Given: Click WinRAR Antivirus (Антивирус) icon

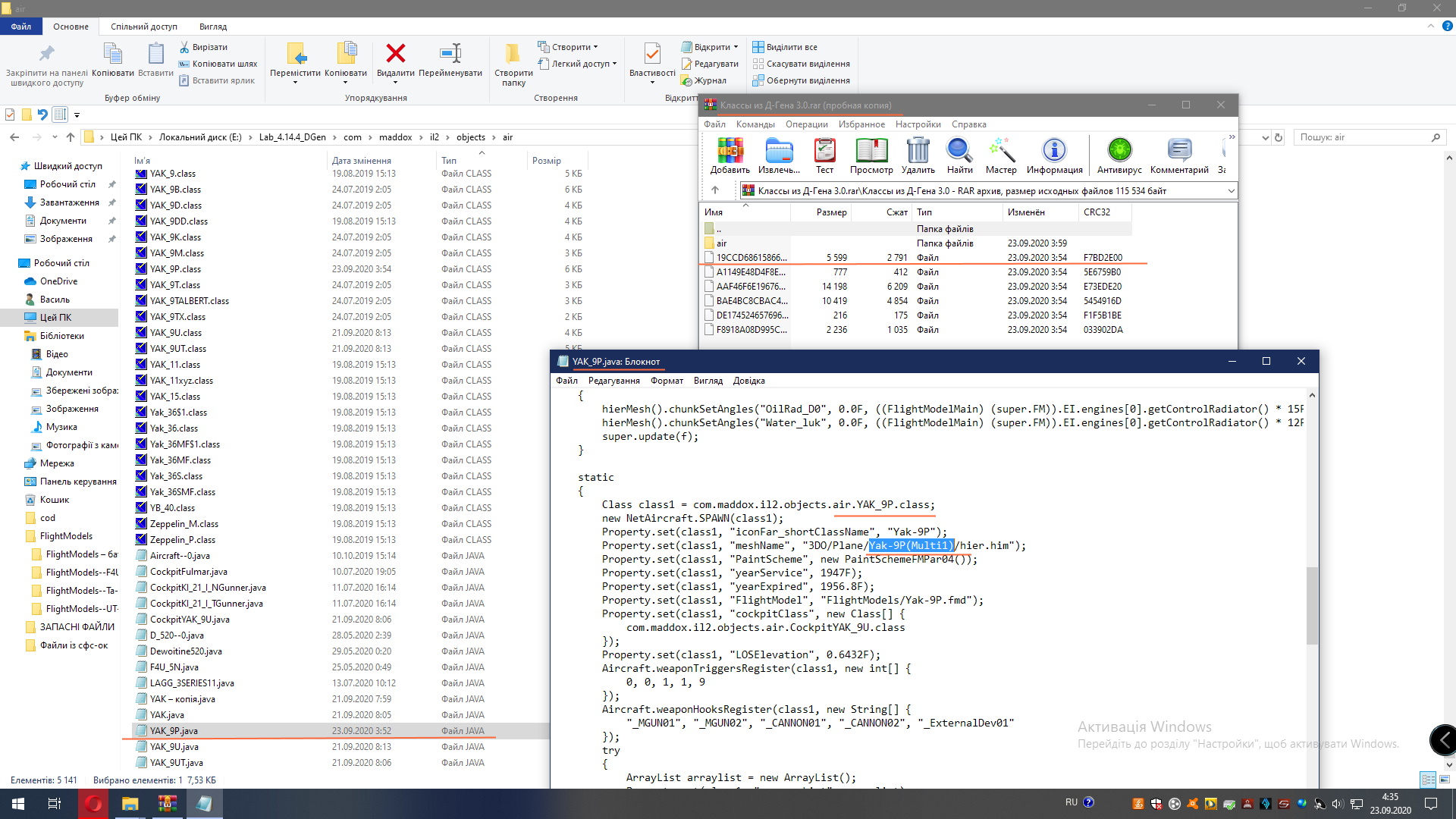Looking at the screenshot, I should [1119, 151].
